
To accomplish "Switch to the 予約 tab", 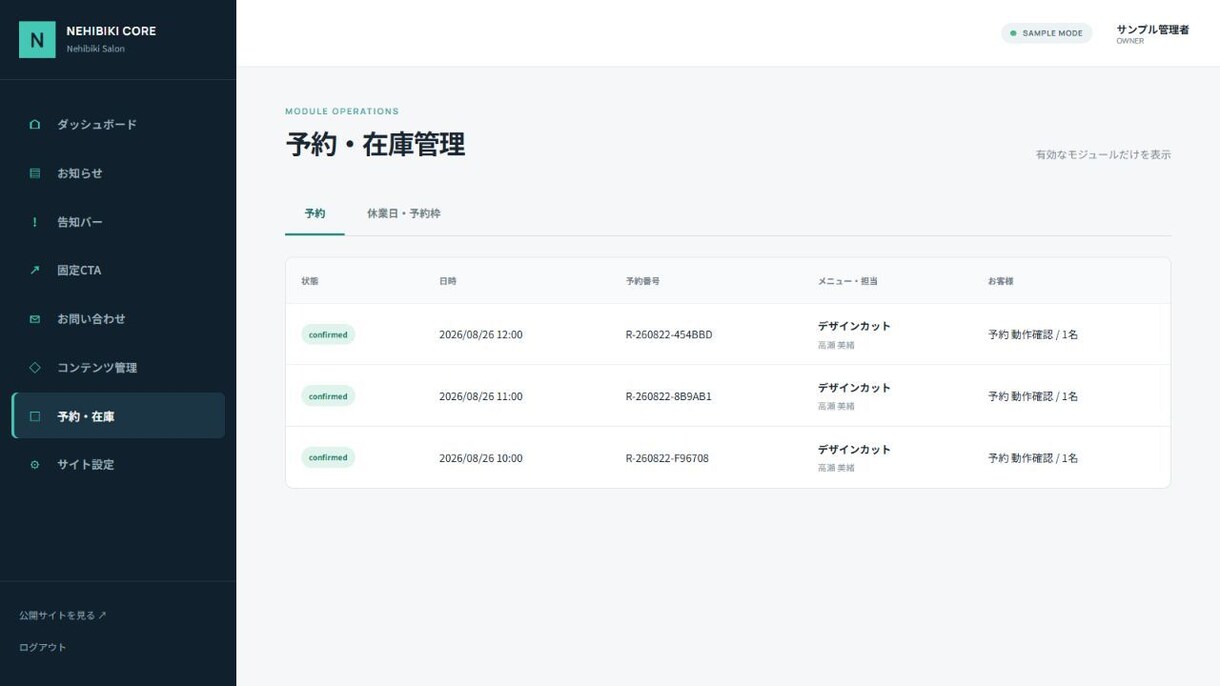I will (315, 214).
